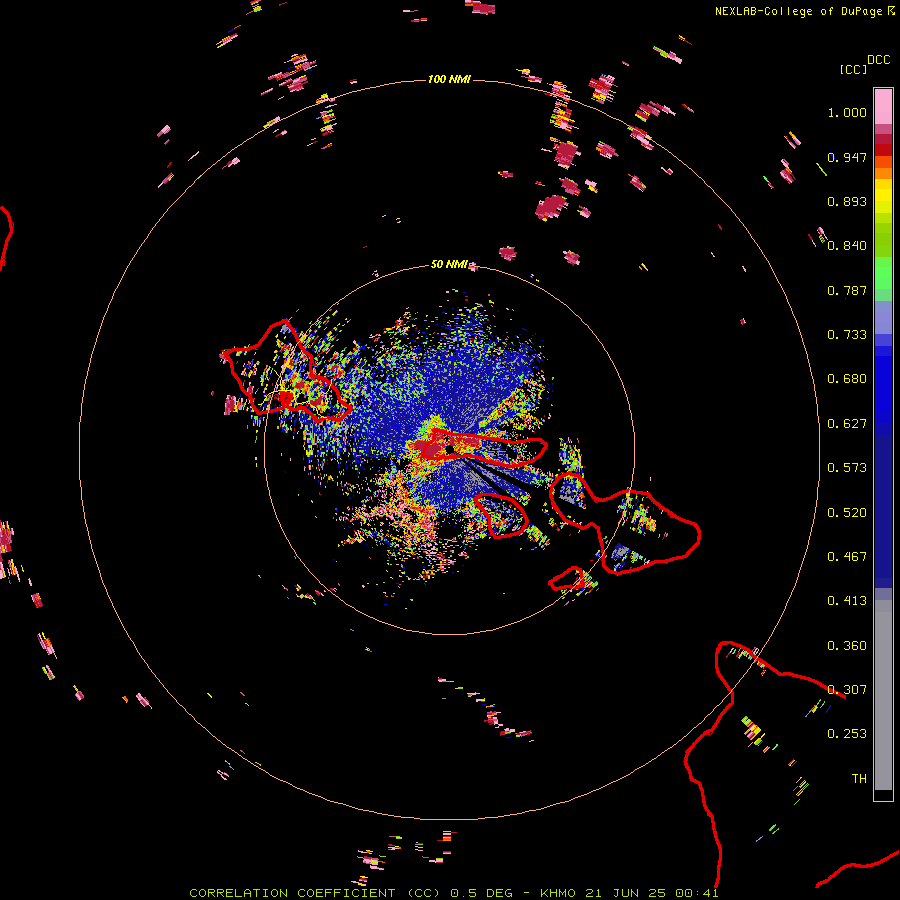Select the 1.000 value on the scale
The height and width of the screenshot is (900, 900).
(x=847, y=112)
